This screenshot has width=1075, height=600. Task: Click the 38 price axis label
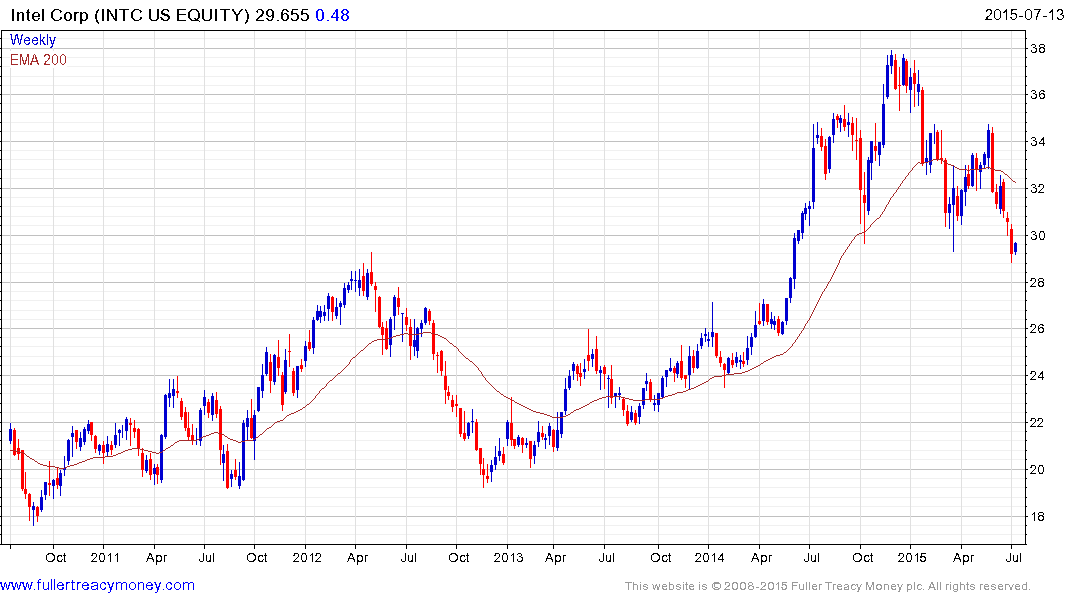pos(1037,49)
